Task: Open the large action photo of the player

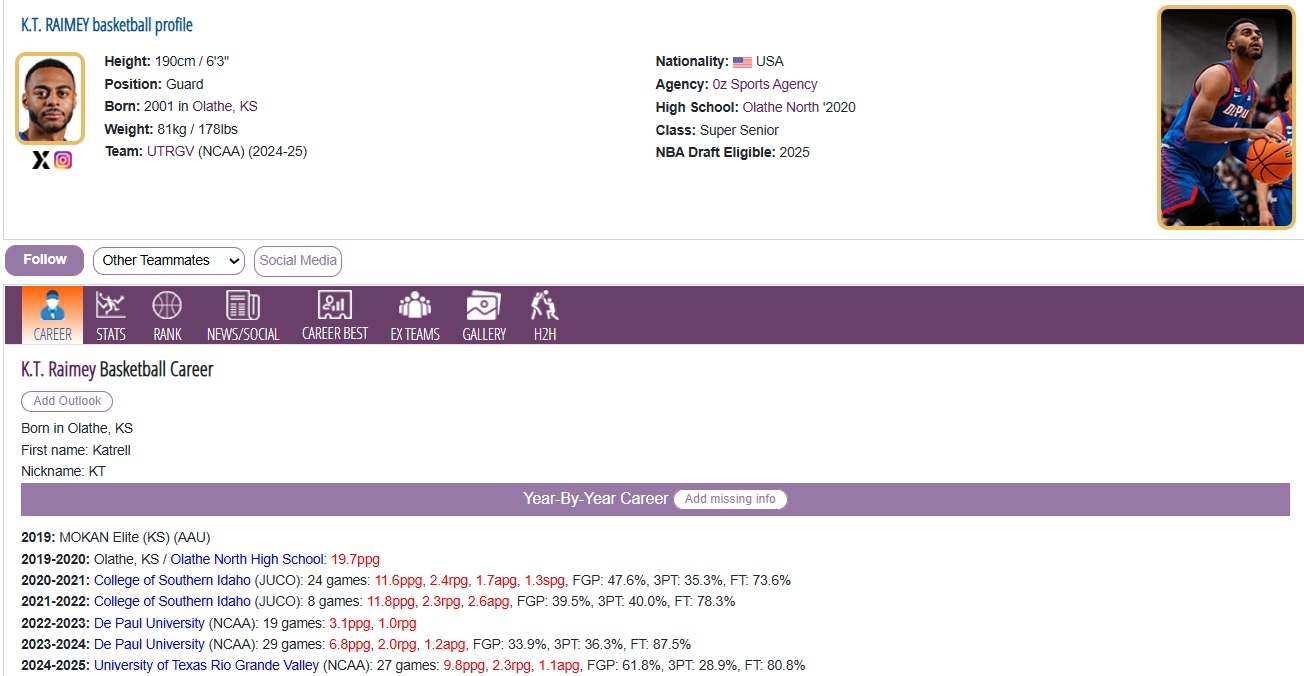Action: (1226, 118)
